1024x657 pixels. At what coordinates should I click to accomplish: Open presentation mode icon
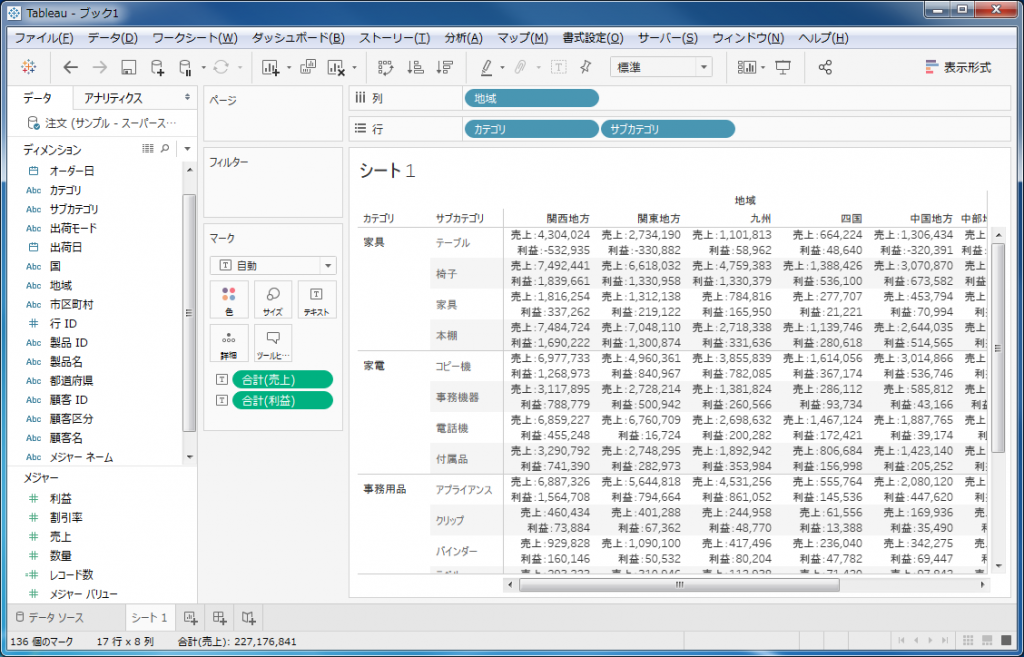tap(783, 67)
